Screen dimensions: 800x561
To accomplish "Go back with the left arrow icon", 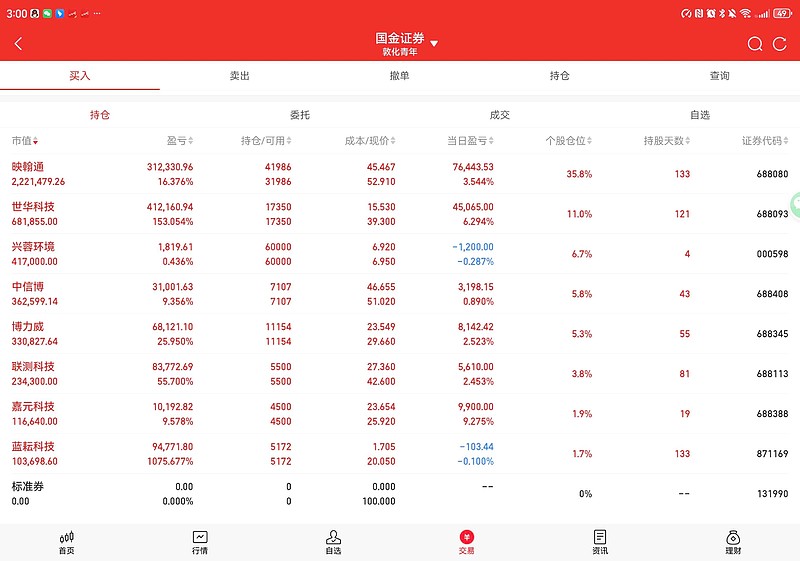I will tap(18, 44).
